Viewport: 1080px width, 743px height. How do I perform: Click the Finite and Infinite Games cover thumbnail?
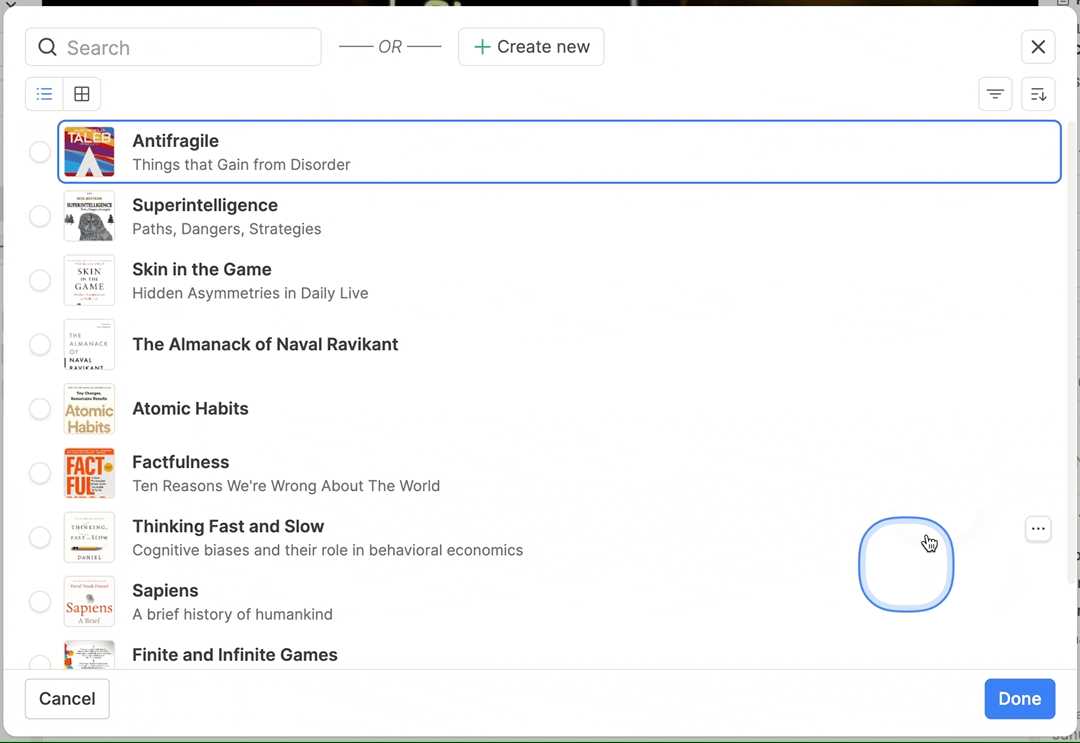click(x=90, y=655)
